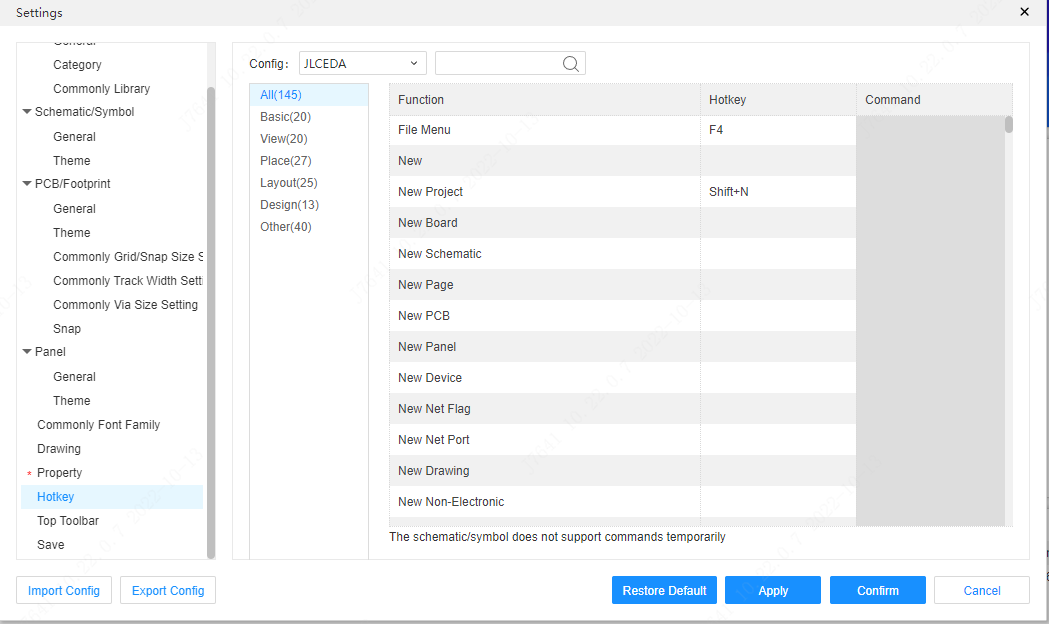Collapse the Panel section
This screenshot has height=624, width=1049.
coord(28,352)
